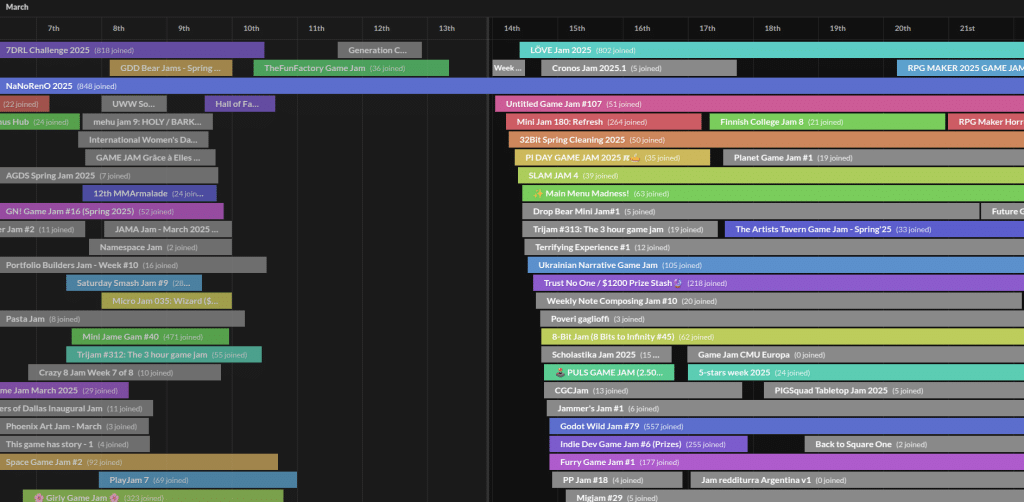Open the Girly Game Jam bar
Screen dimensions: 1024x502
[x=153, y=497]
